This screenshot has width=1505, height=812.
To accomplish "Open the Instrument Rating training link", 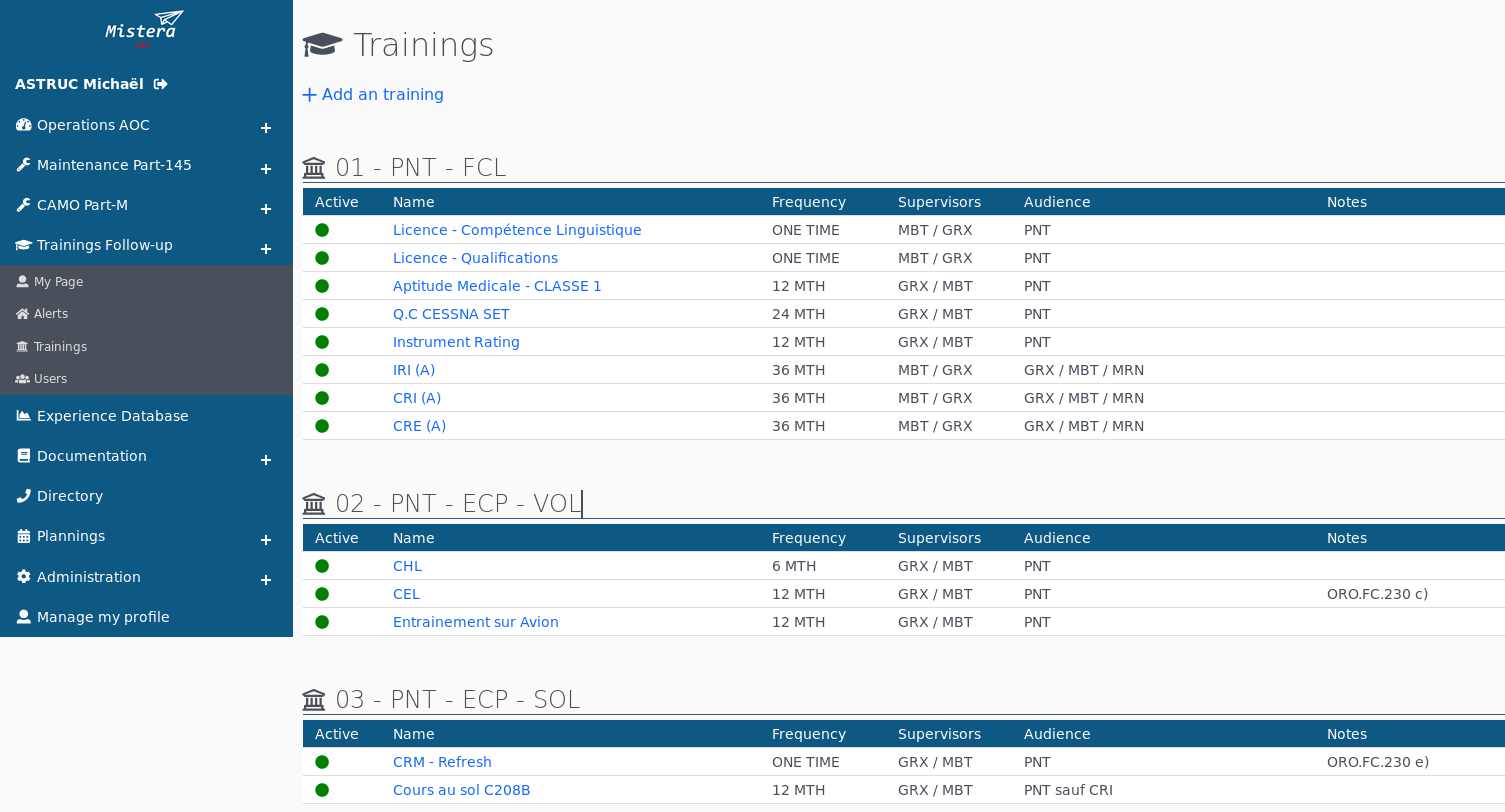I will point(456,342).
